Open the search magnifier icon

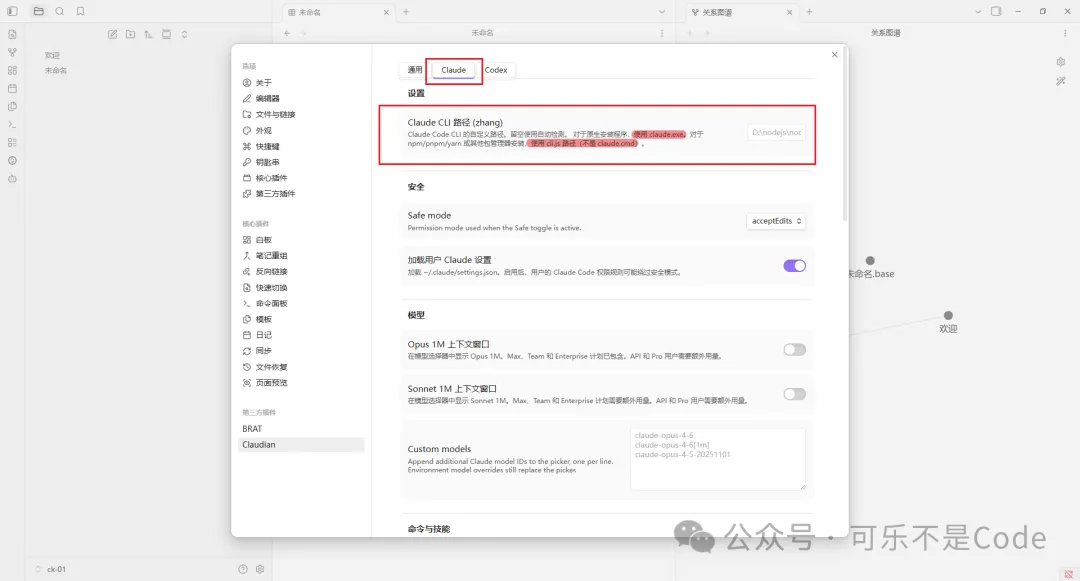[x=59, y=11]
